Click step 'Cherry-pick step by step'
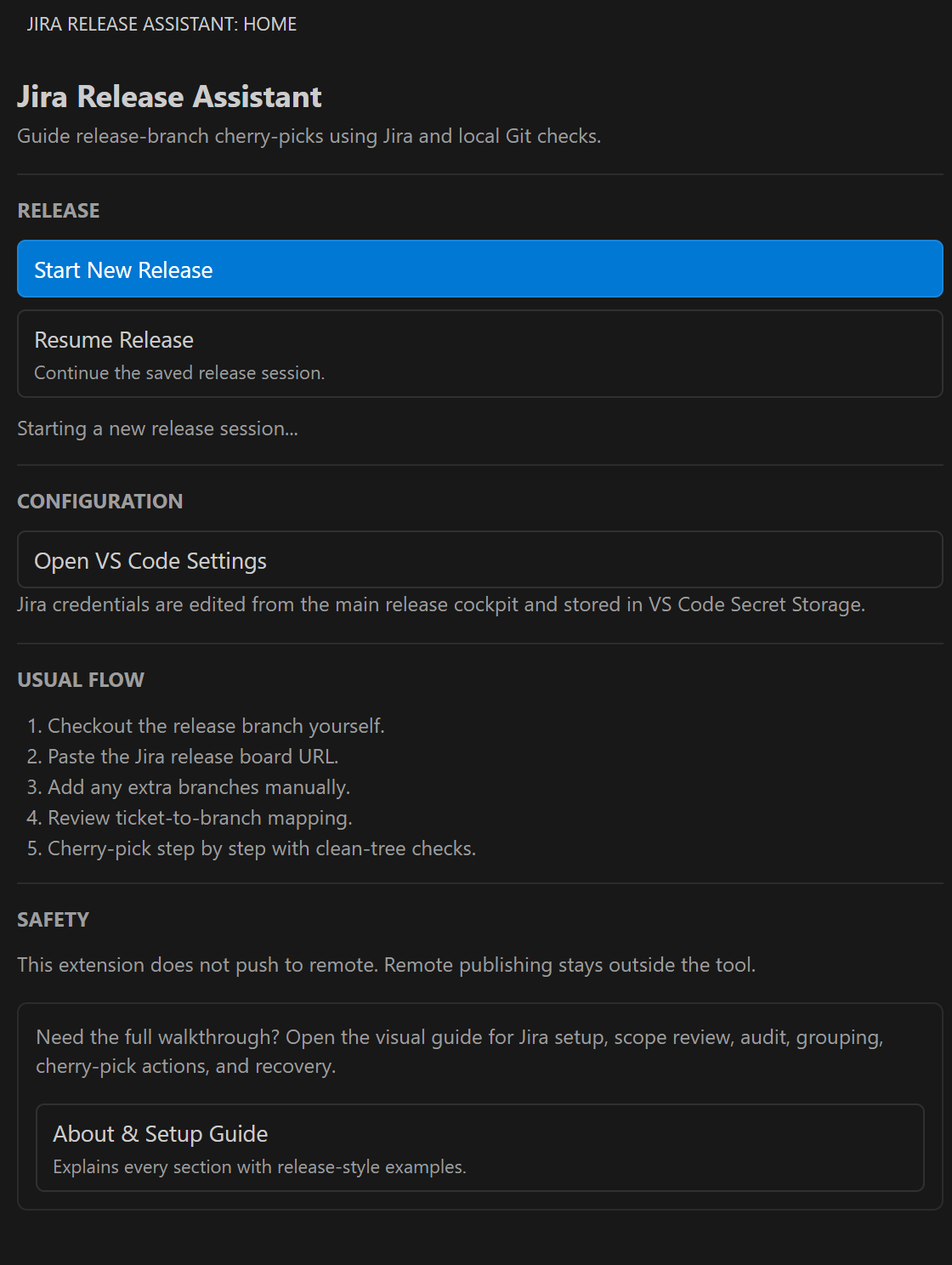The height and width of the screenshot is (1265, 952). click(262, 848)
